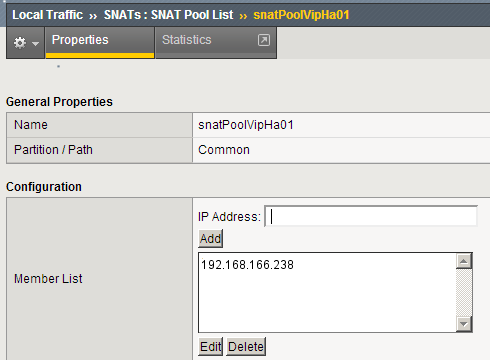Click the first breadcrumb separator arrows
Viewport: 490px width, 360px height.
click(x=93, y=16)
